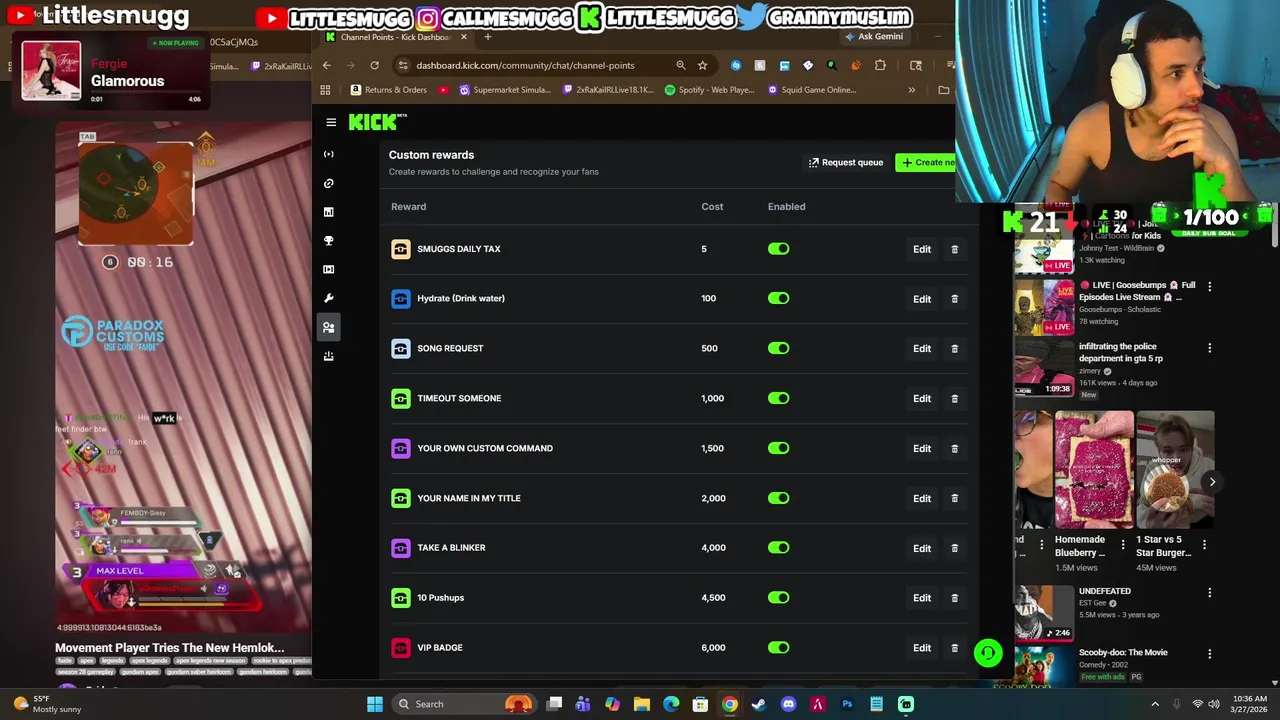Delete the Hydrate (Drink water) reward

coord(954,299)
